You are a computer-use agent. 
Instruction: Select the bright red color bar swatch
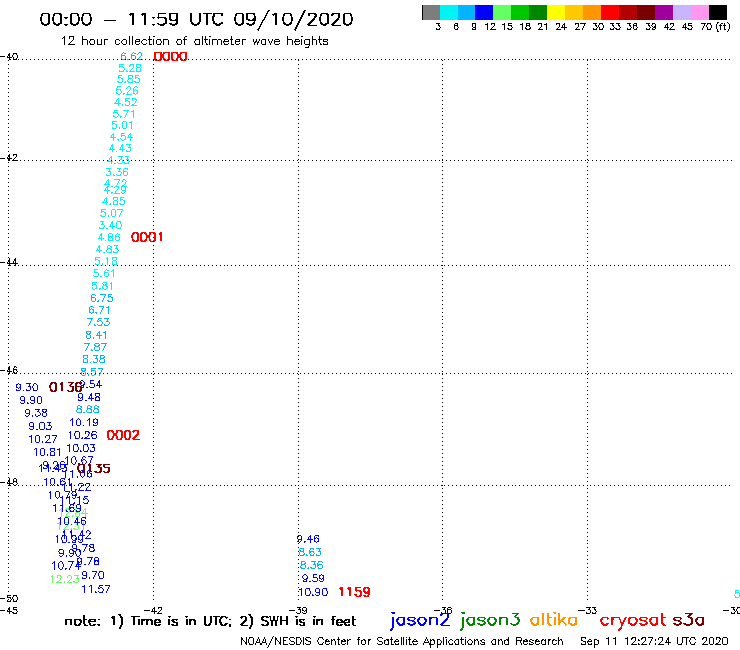point(610,12)
